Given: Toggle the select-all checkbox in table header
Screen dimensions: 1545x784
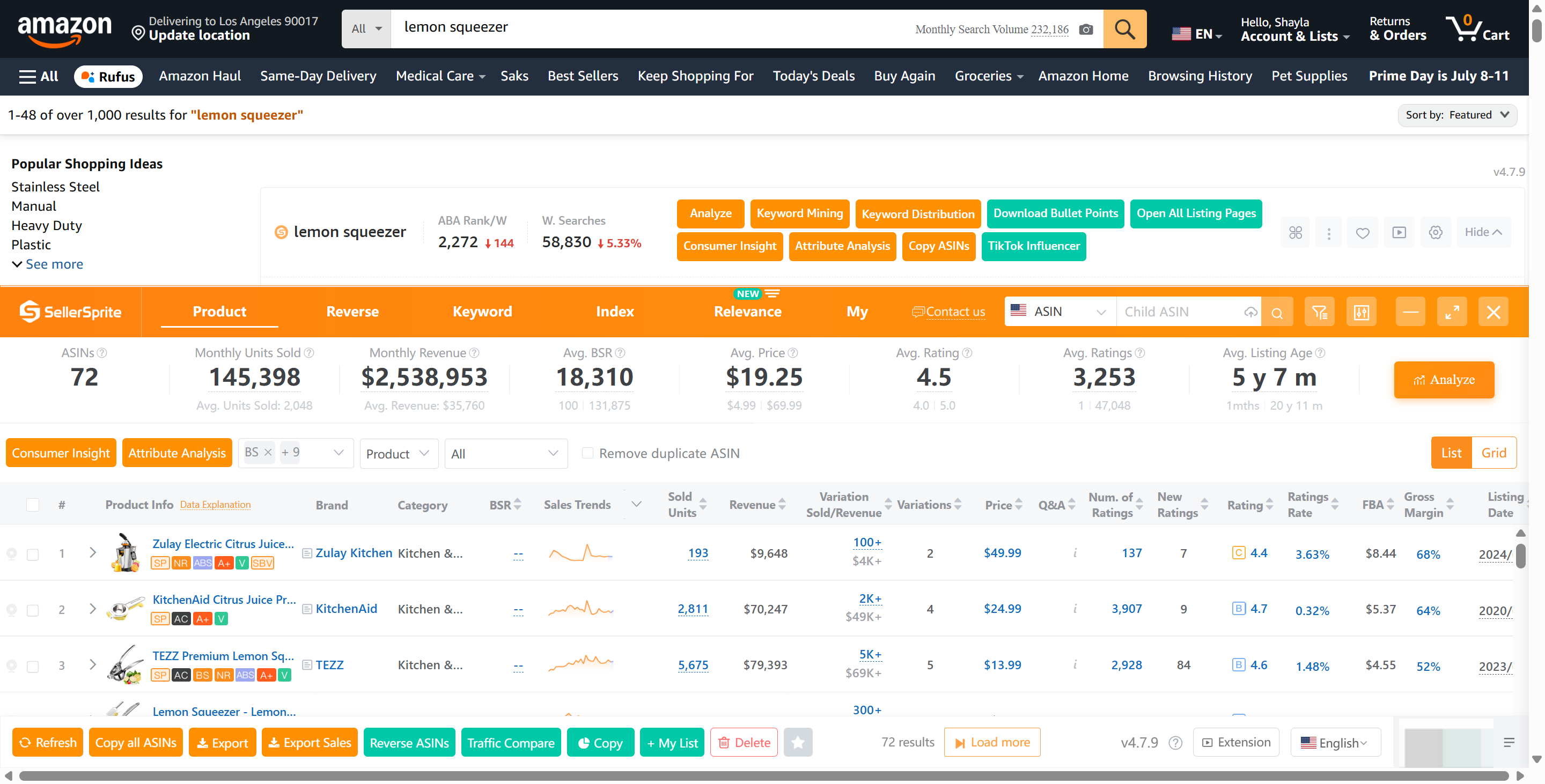Looking at the screenshot, I should point(33,505).
